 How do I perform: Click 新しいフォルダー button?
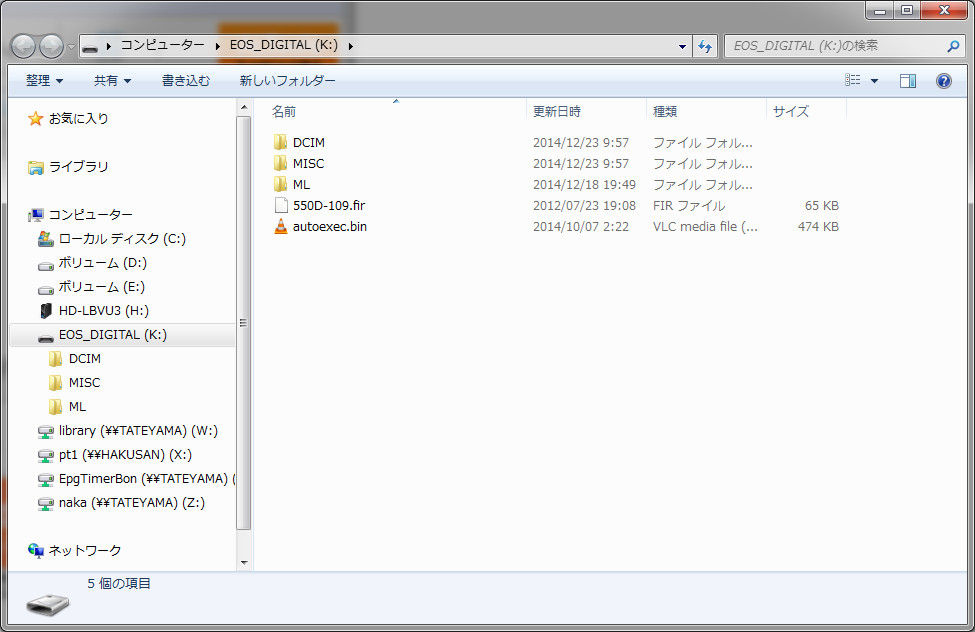click(x=287, y=80)
